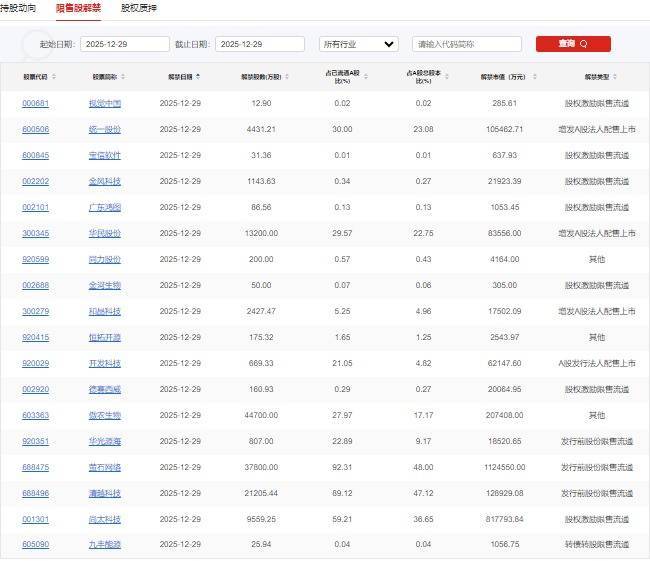Sort by the 解禁股数(万股) column header
The height and width of the screenshot is (561, 650).
coord(257,76)
